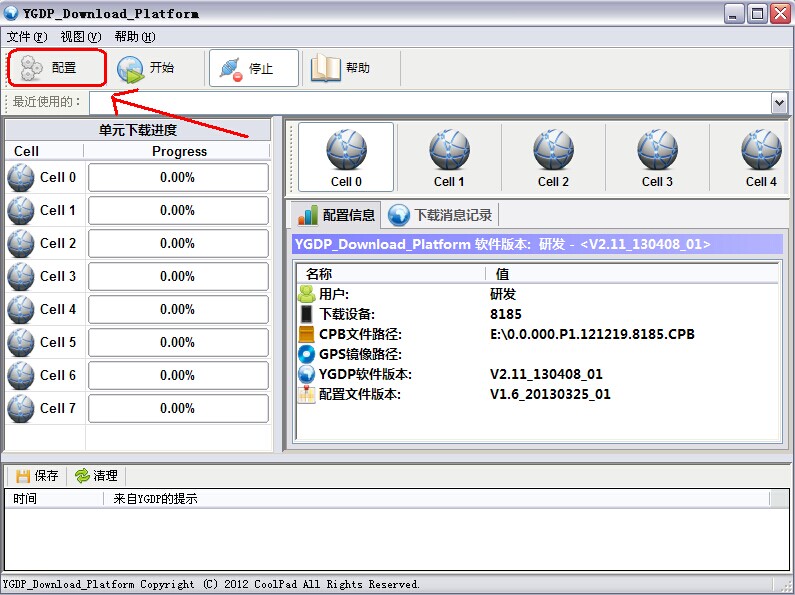The image size is (795, 595).
Task: Open the 配置 configuration toolbar button
Action: 56,68
